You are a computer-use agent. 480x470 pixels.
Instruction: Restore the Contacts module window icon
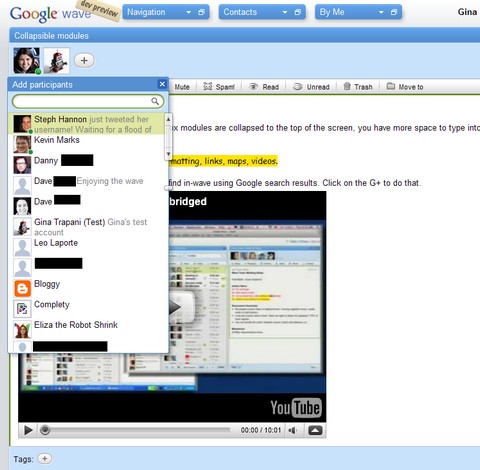click(x=298, y=12)
